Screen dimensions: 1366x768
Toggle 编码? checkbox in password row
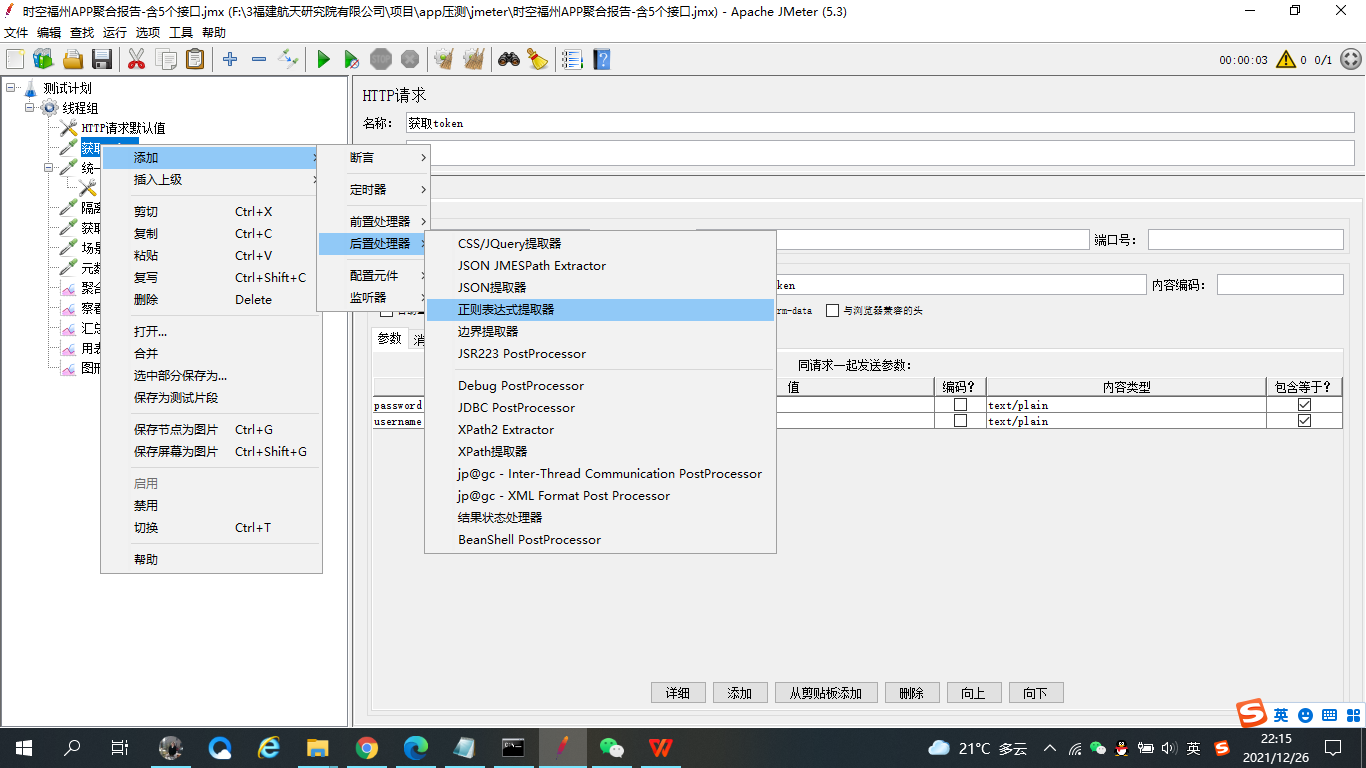(x=960, y=405)
